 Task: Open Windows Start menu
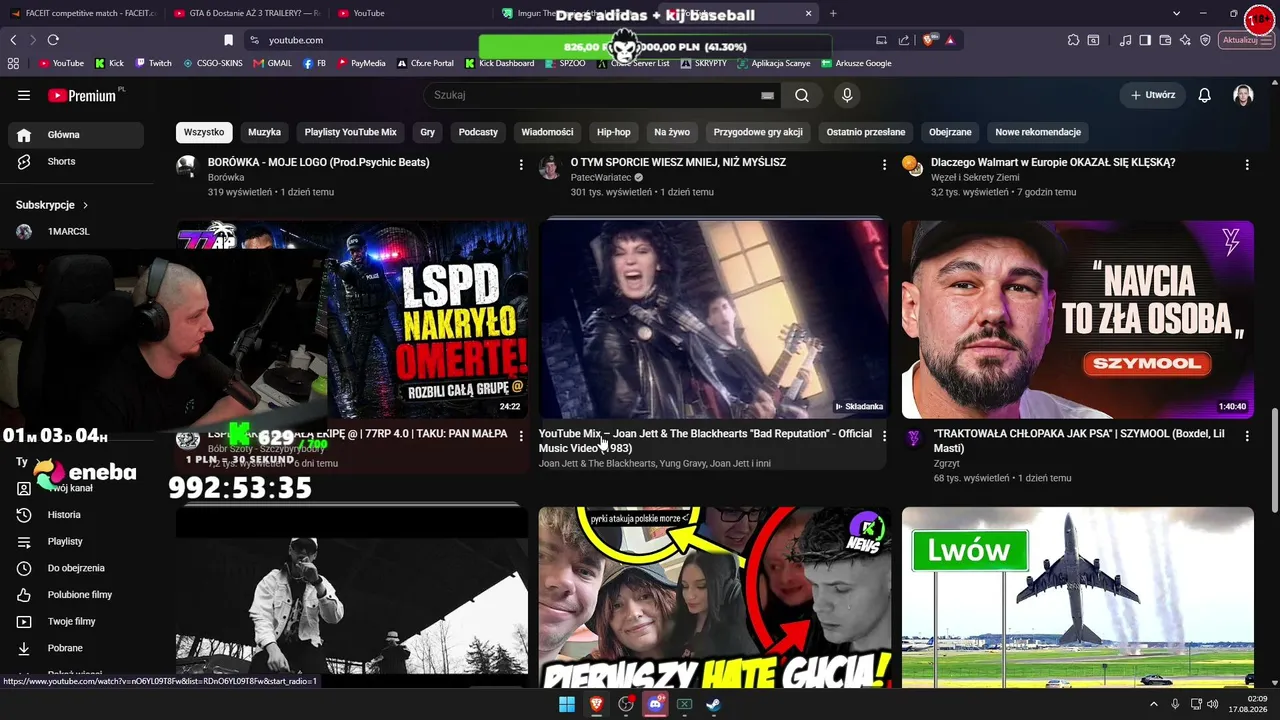click(567, 704)
